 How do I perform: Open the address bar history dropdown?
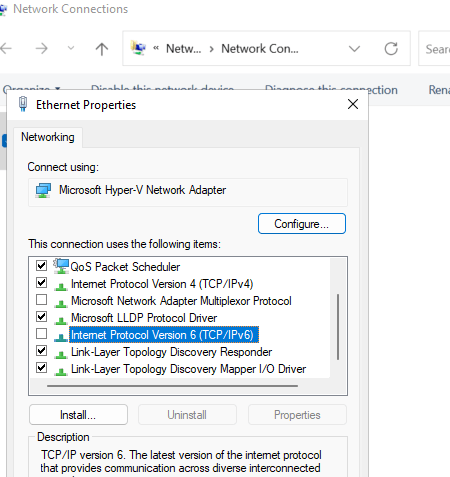(x=354, y=49)
